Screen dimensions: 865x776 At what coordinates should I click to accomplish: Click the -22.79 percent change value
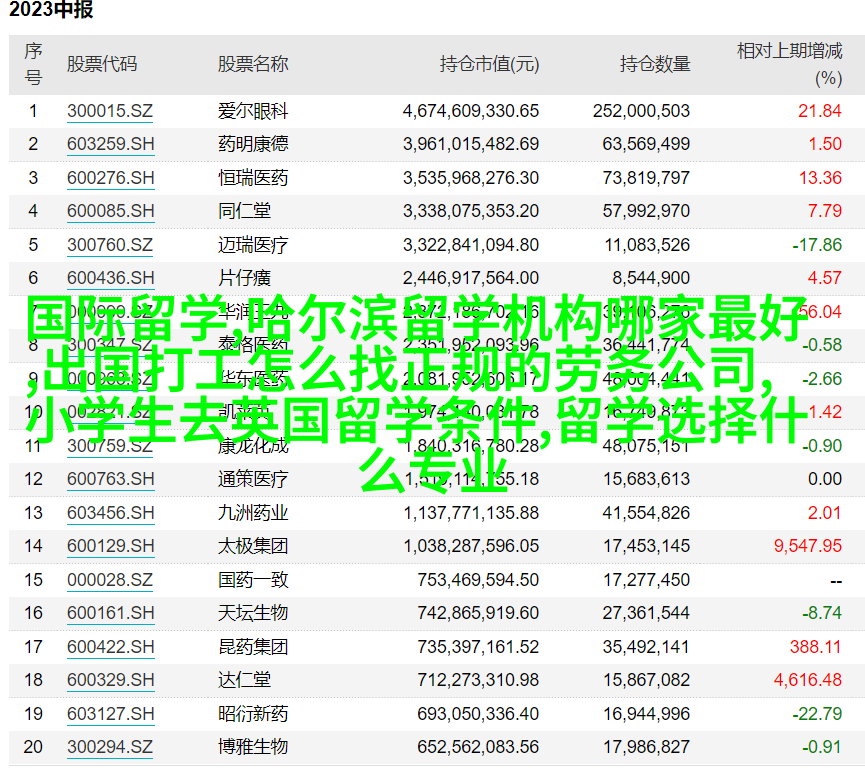coord(817,714)
